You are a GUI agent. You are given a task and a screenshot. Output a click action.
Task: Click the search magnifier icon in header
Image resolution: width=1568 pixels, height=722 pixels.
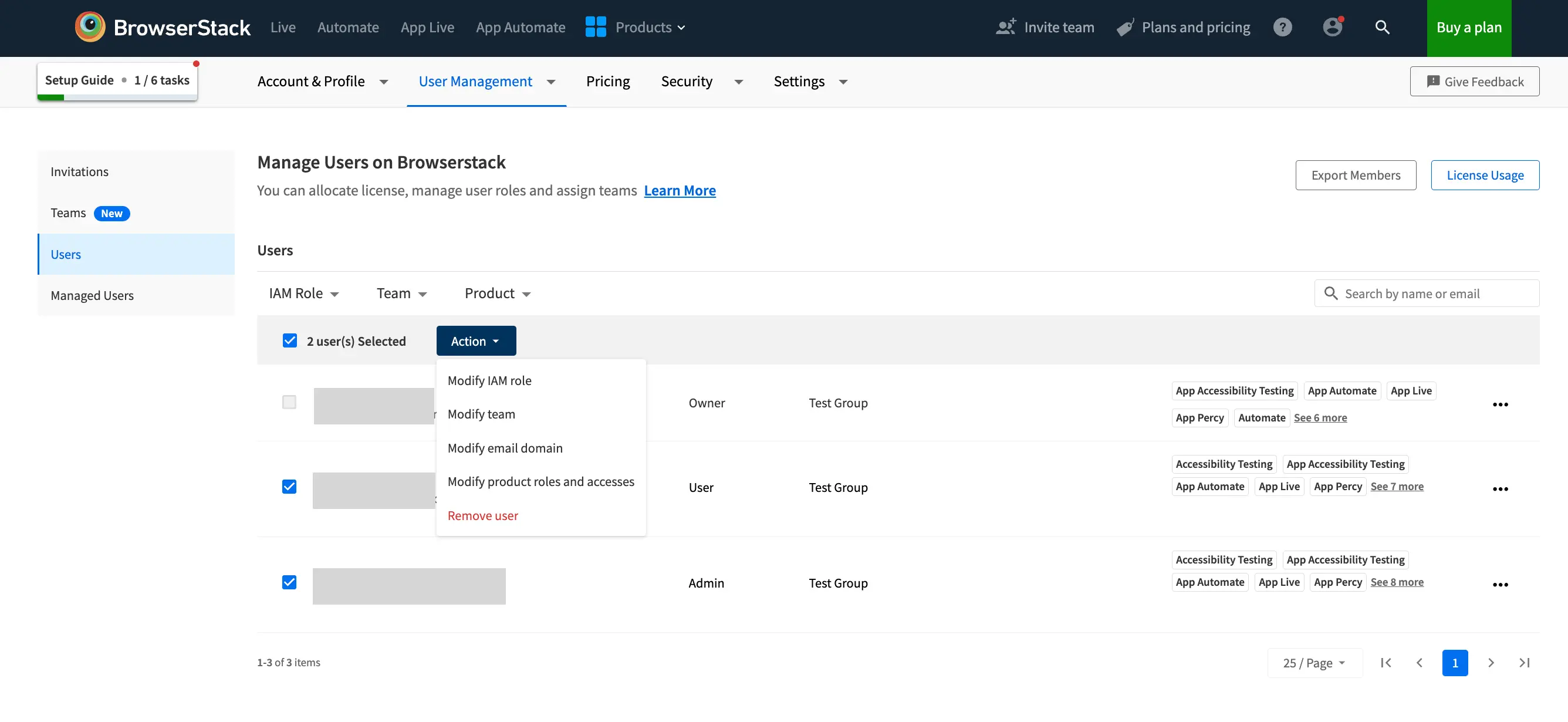(x=1382, y=28)
